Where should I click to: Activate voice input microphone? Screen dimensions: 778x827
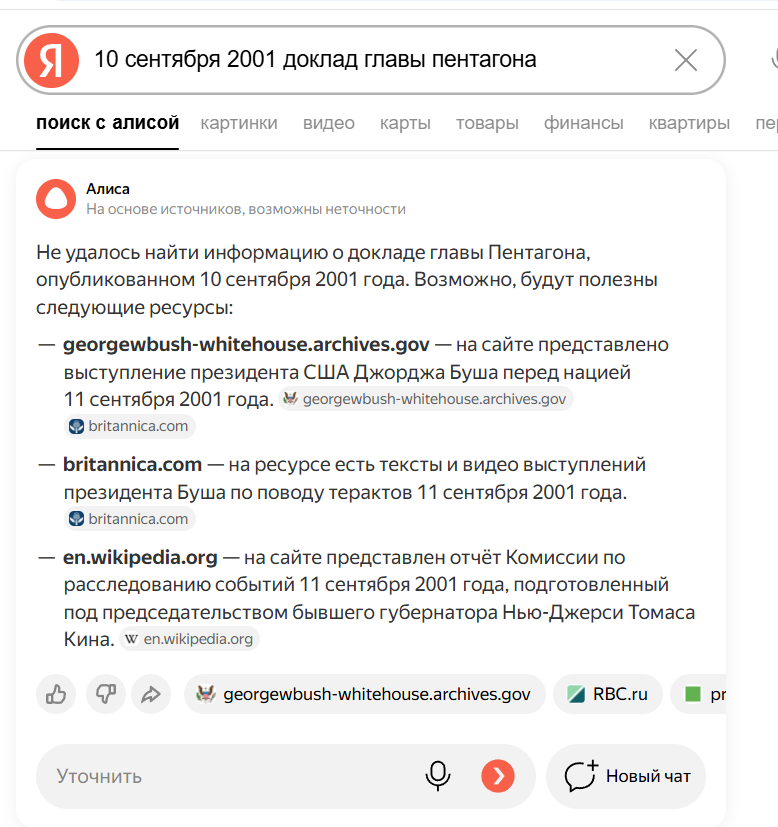437,776
